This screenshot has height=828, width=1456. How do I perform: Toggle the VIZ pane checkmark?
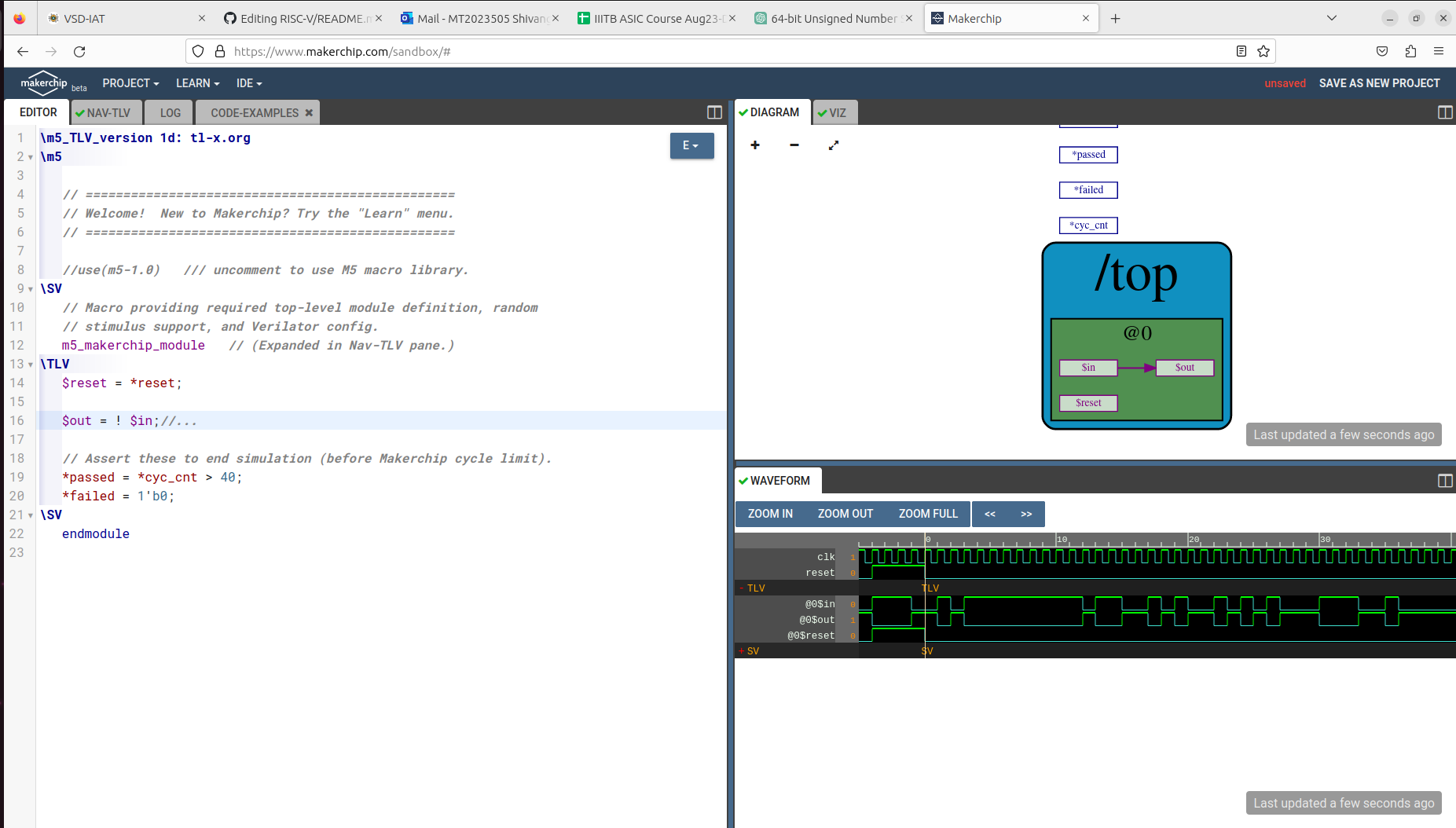[822, 112]
